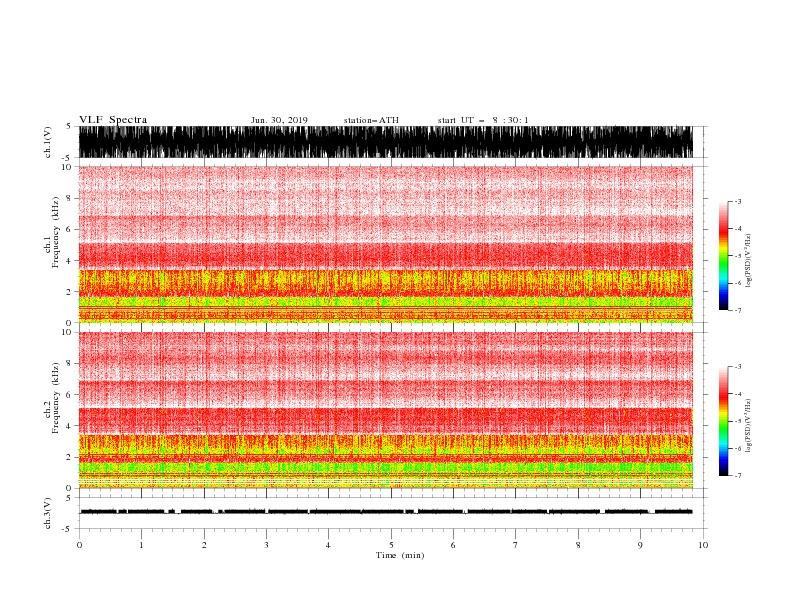
Task: Click the ch.1 frequency axis "4" tick
Action: coord(70,261)
